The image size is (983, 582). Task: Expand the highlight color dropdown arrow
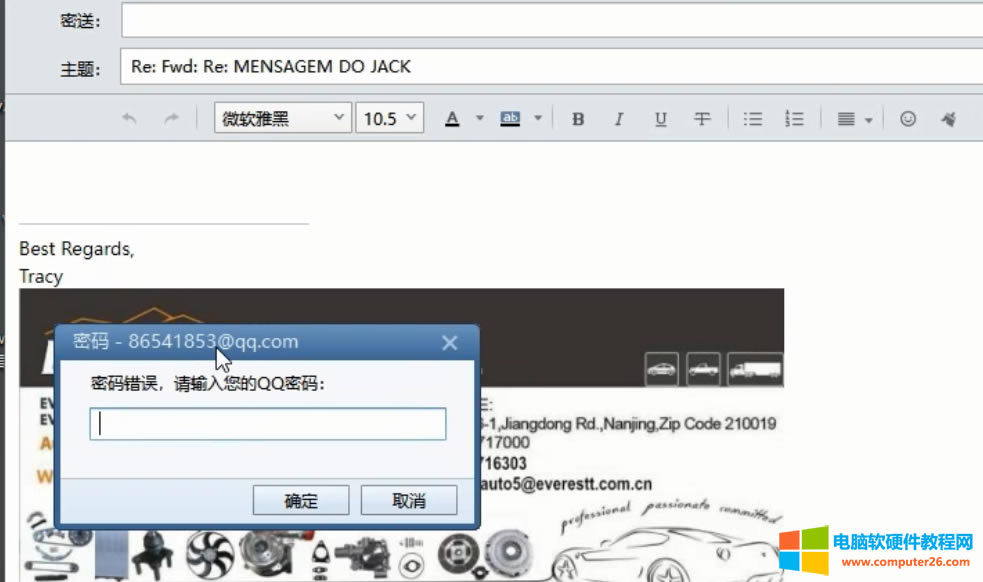point(537,119)
